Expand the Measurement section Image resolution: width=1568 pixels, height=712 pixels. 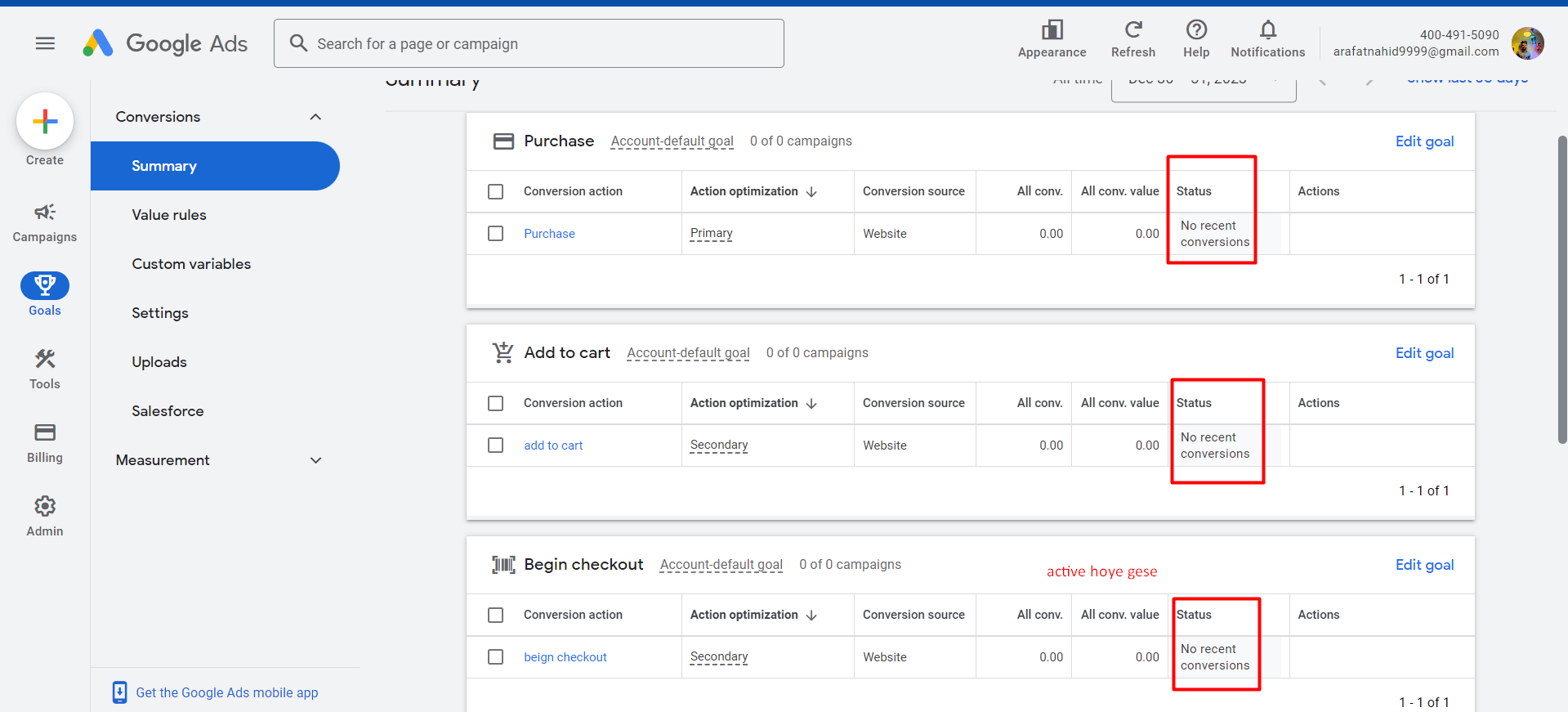point(315,460)
